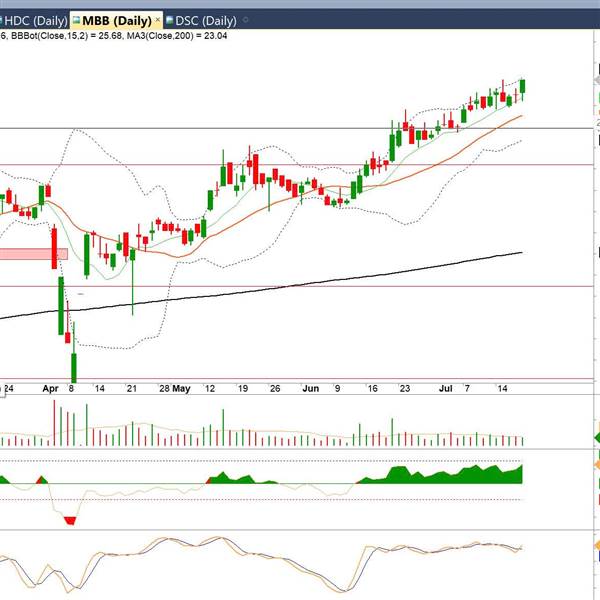Screen dimensions: 600x600
Task: Click the chart icon on the DSC tab
Action: pyautogui.click(x=170, y=20)
